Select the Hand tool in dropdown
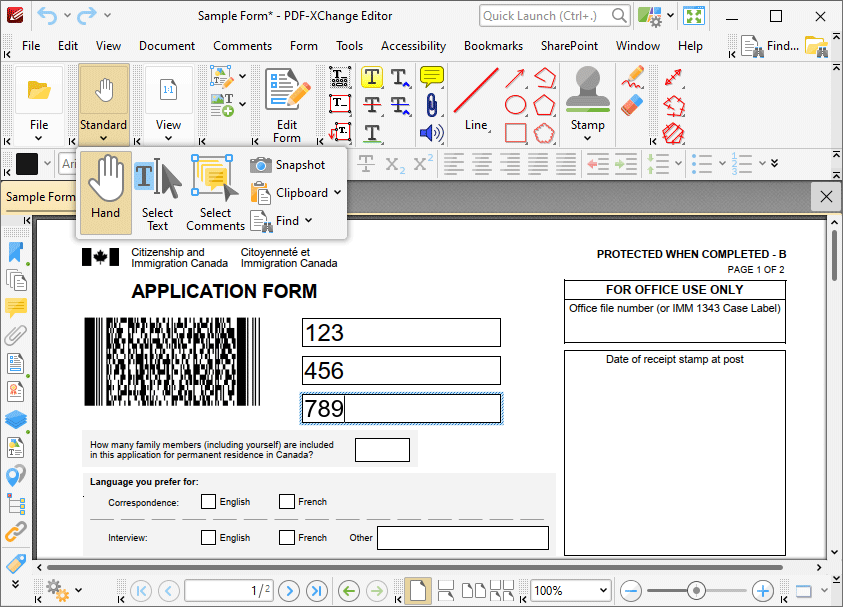This screenshot has width=843, height=607. pyautogui.click(x=105, y=192)
